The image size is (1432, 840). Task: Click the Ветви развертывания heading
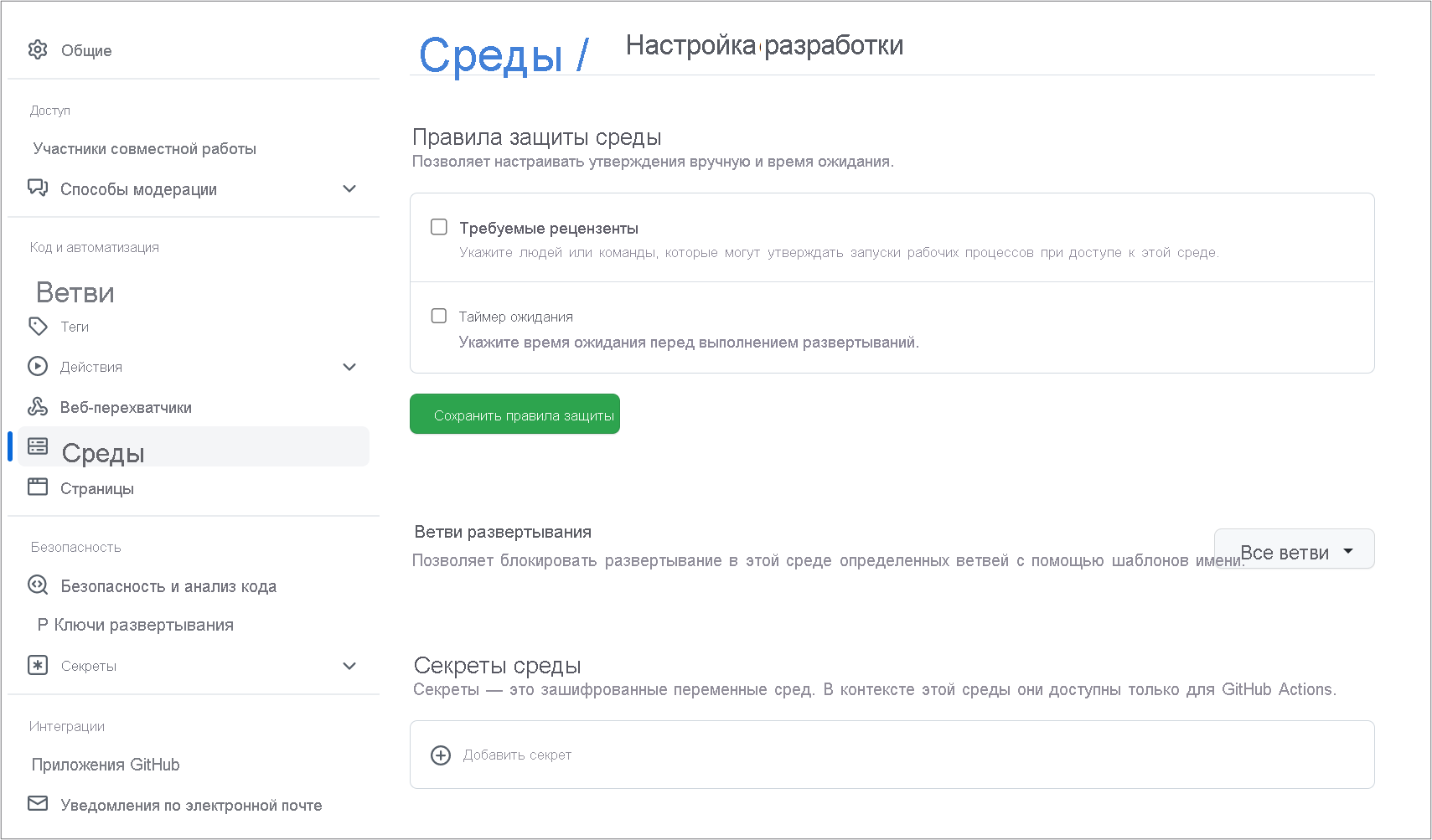pyautogui.click(x=503, y=532)
